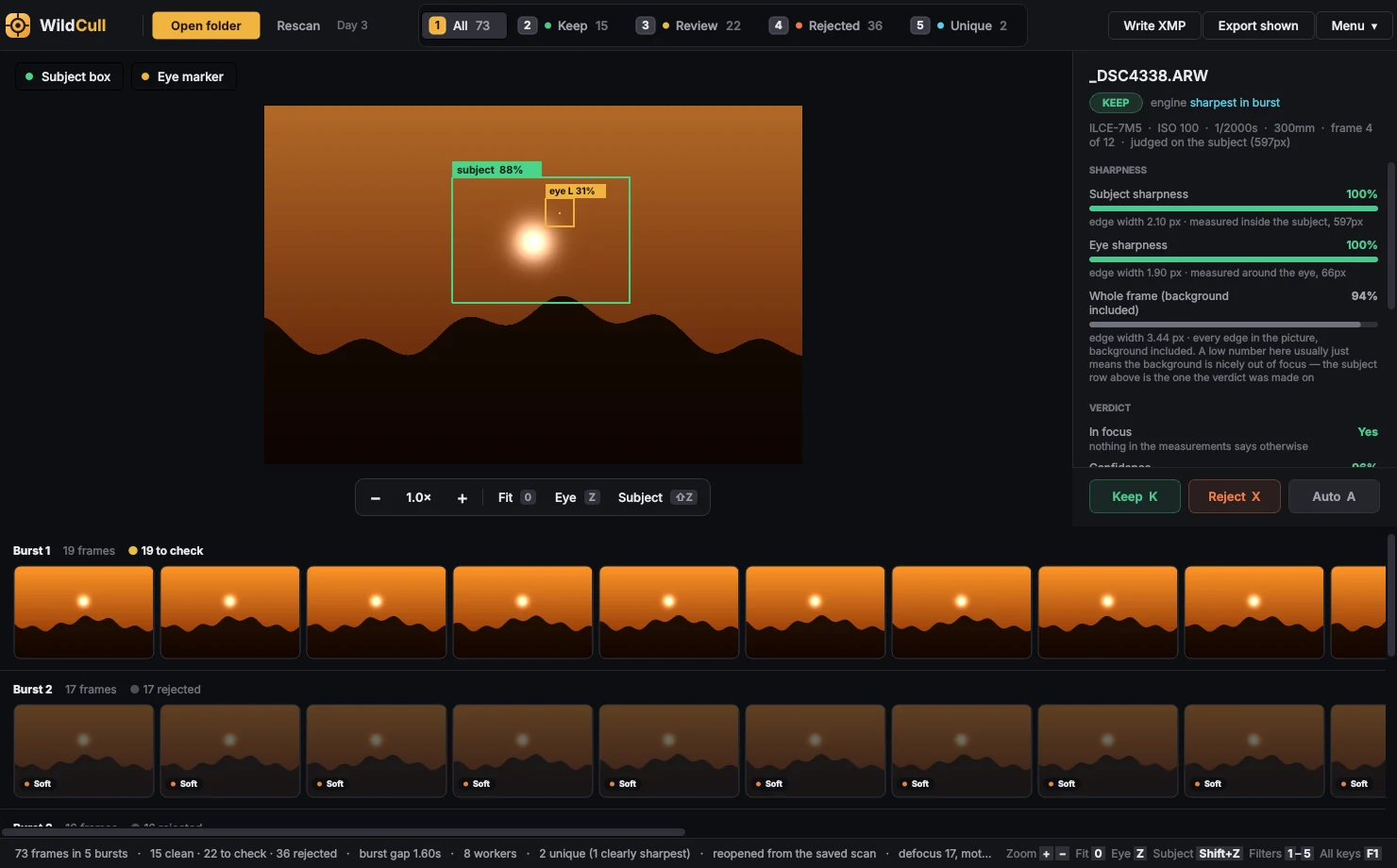Open the Menu dropdown
The width and height of the screenshot is (1397, 868).
click(1354, 25)
